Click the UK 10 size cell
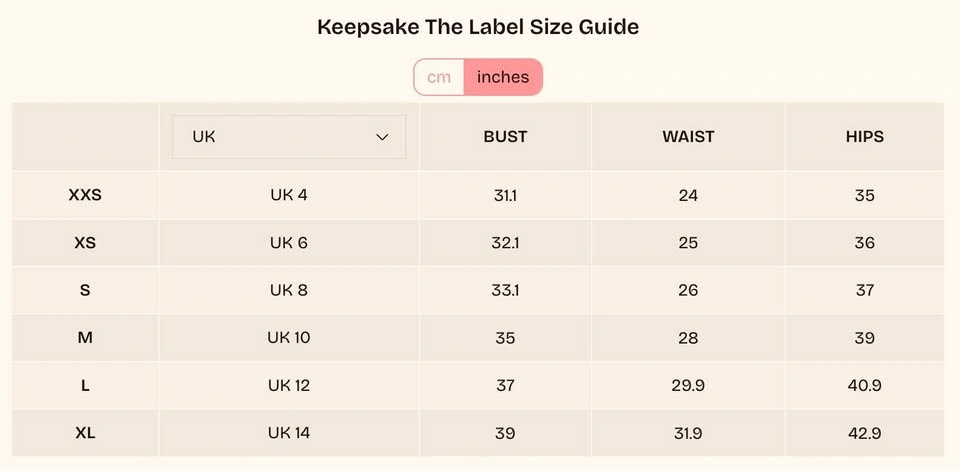The image size is (960, 471). [x=289, y=337]
